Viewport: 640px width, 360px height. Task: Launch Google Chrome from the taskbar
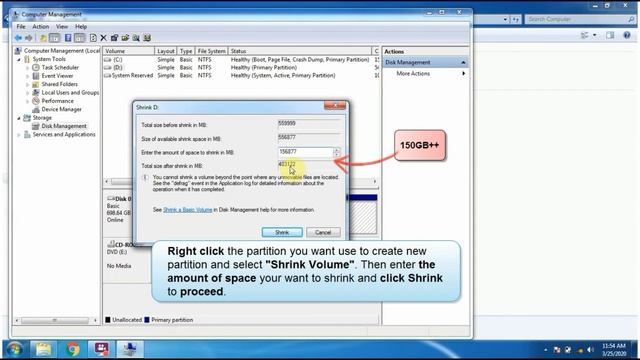point(73,349)
